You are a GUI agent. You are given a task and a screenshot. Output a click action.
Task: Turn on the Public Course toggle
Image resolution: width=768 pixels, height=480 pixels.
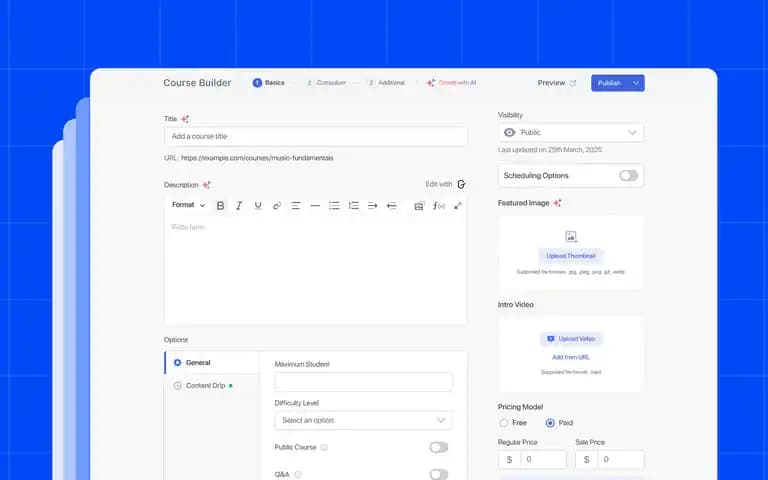pyautogui.click(x=438, y=447)
